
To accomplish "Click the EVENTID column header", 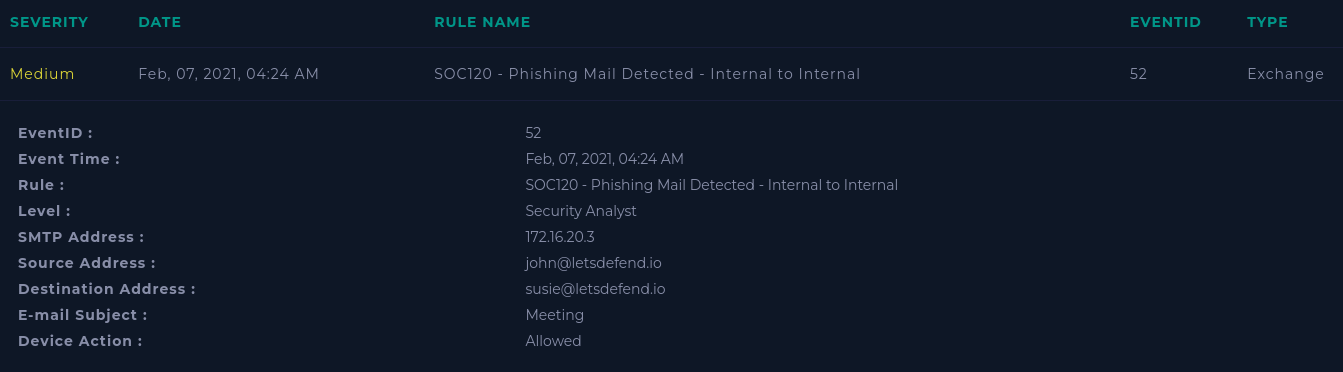I will point(1165,22).
